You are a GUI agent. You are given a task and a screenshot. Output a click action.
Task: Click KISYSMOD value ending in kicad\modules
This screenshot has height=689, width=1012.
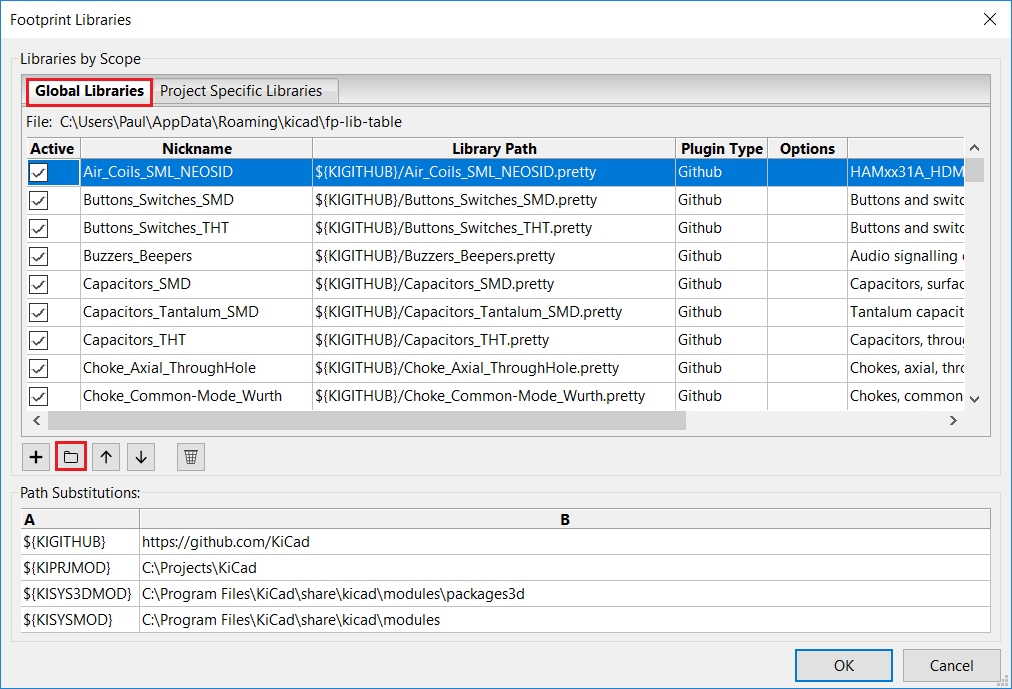[x=565, y=619]
